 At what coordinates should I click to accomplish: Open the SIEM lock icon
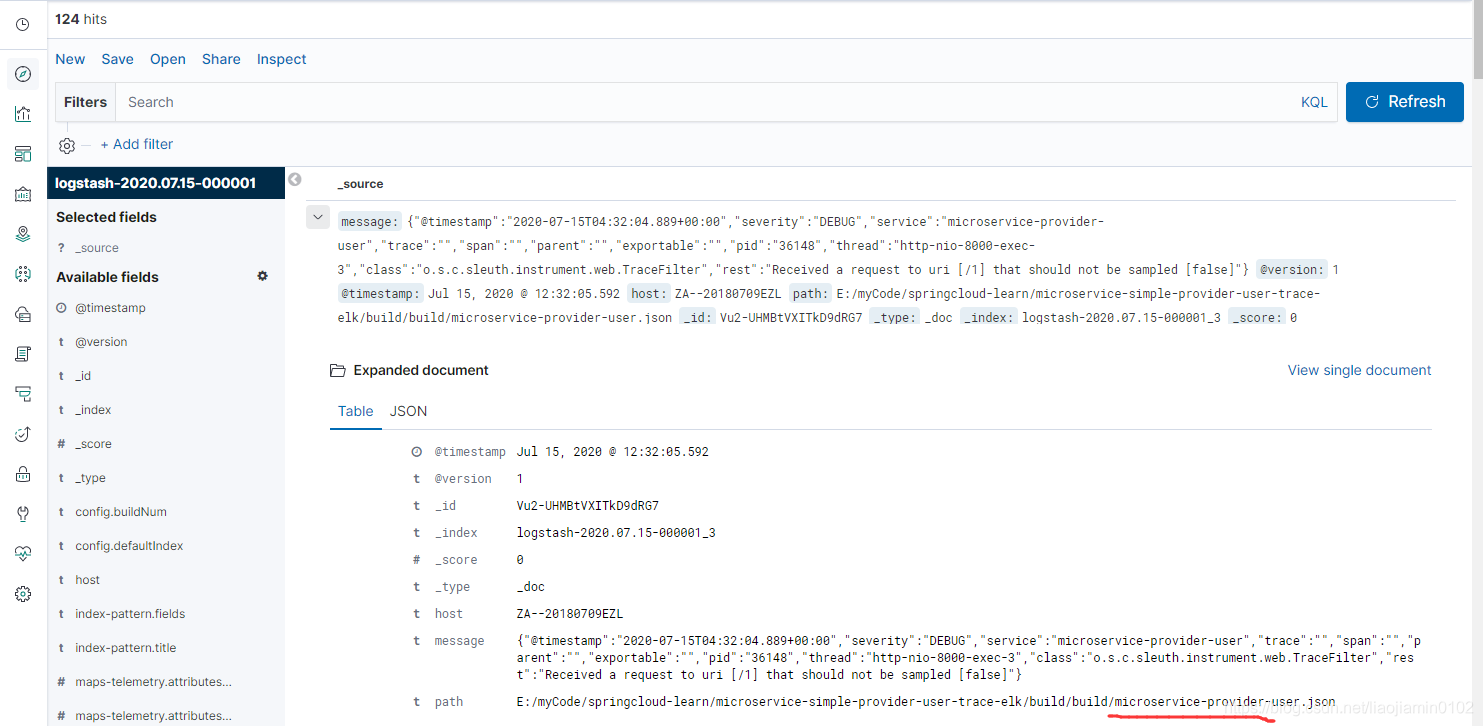point(23,474)
